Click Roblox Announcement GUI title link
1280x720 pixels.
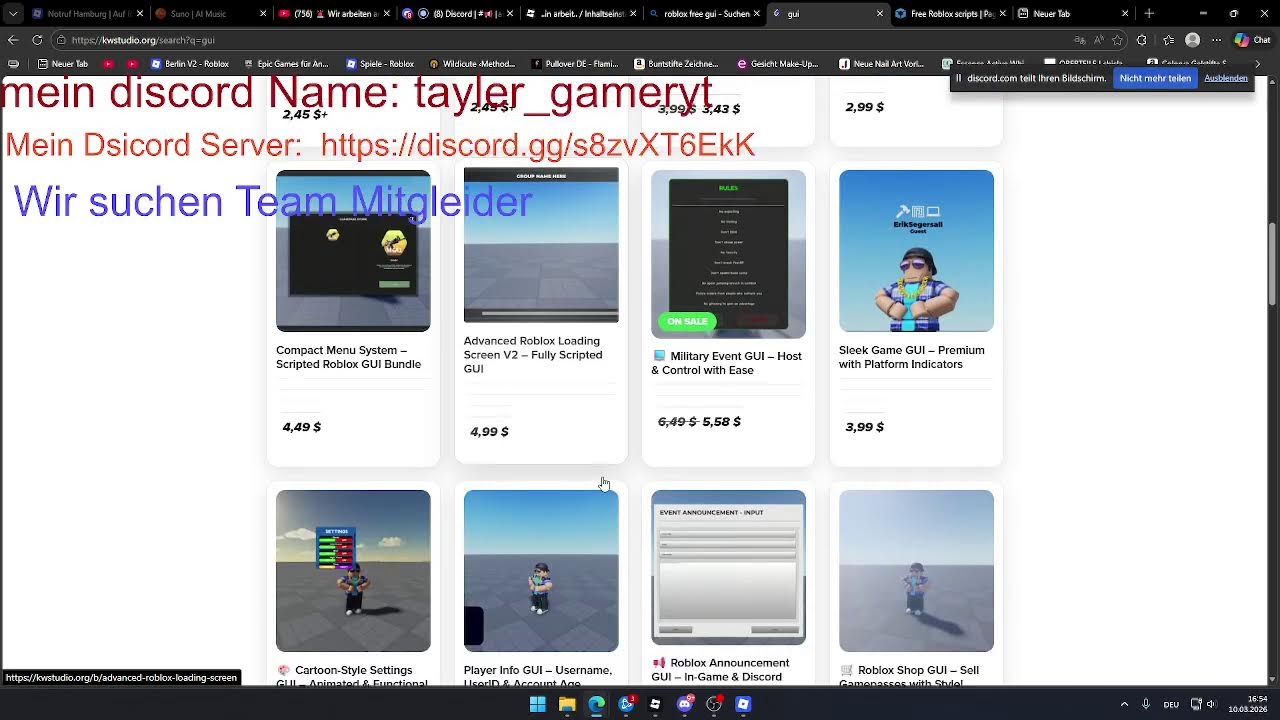click(x=721, y=670)
